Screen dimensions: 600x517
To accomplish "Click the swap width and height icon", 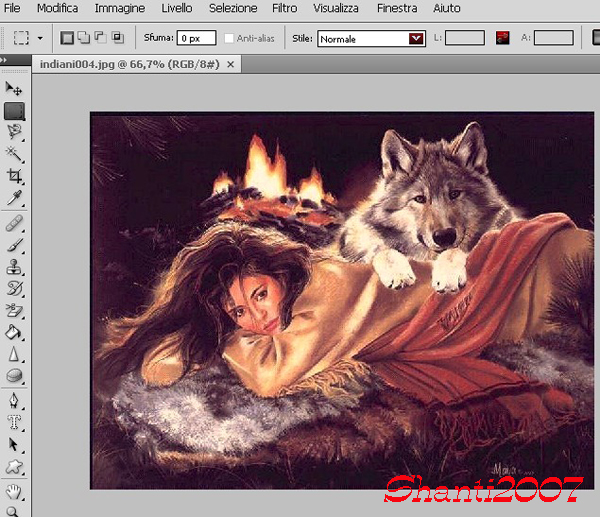I will [x=502, y=38].
